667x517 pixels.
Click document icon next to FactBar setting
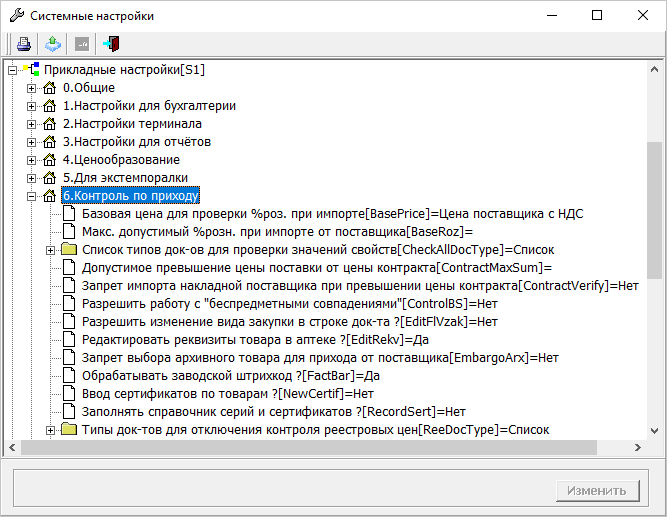69,376
